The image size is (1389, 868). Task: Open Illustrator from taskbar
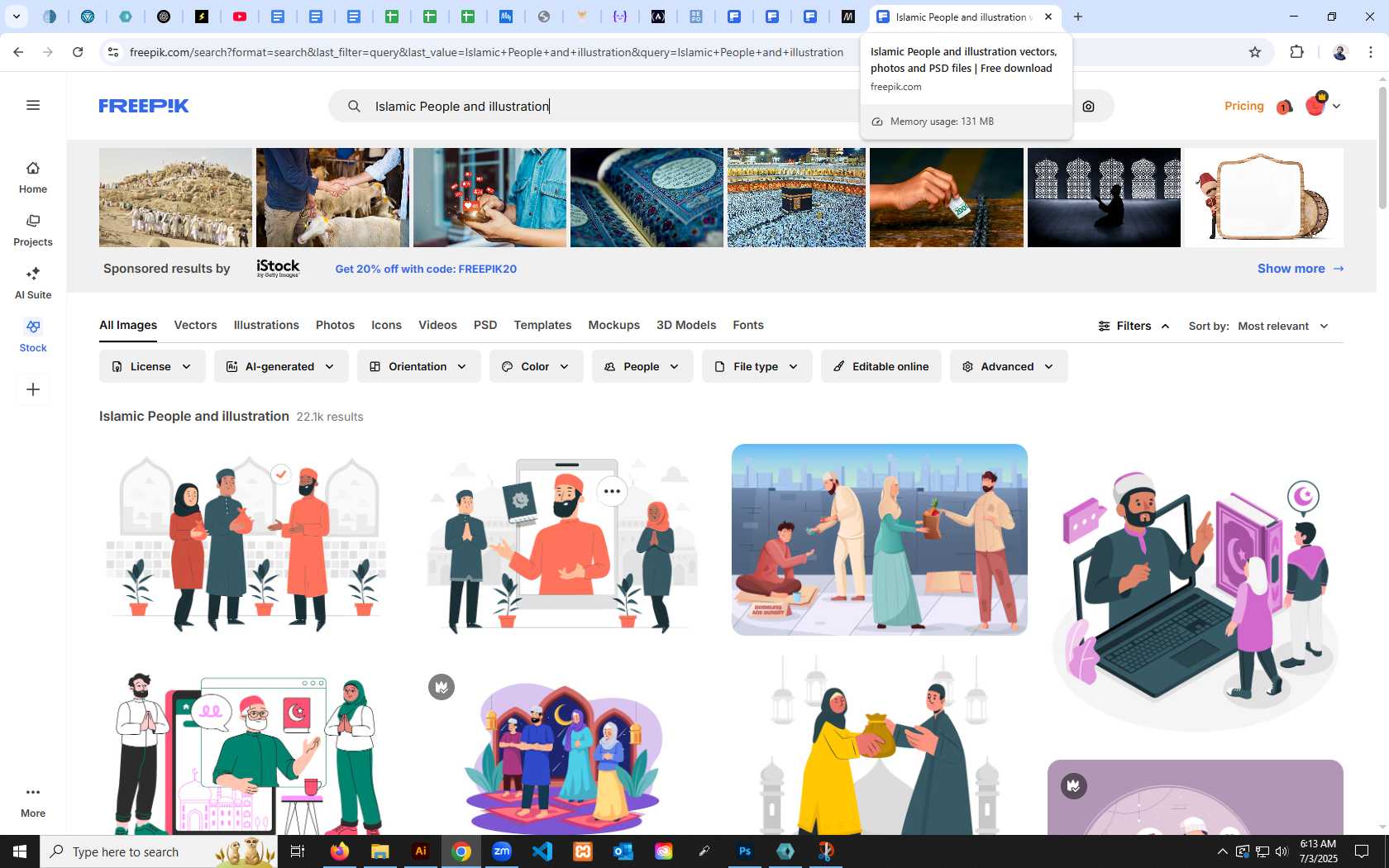[x=421, y=851]
